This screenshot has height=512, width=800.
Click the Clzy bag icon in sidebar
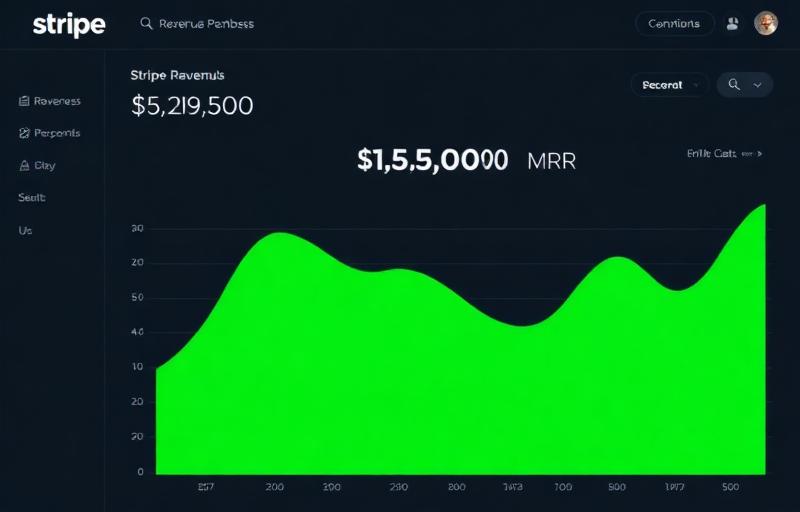(x=24, y=165)
